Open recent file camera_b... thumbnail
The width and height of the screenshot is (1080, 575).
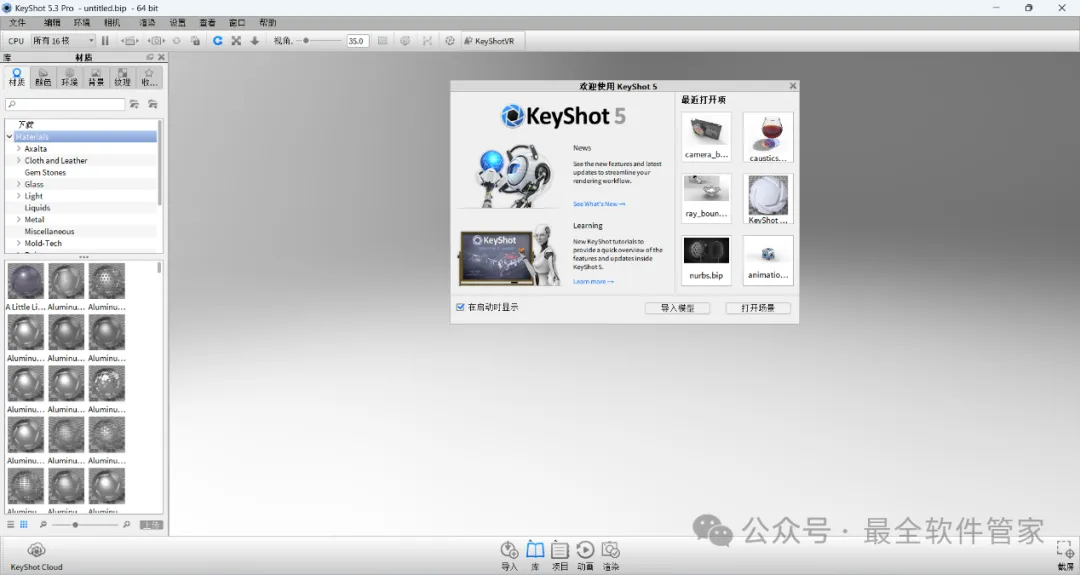pyautogui.click(x=706, y=137)
